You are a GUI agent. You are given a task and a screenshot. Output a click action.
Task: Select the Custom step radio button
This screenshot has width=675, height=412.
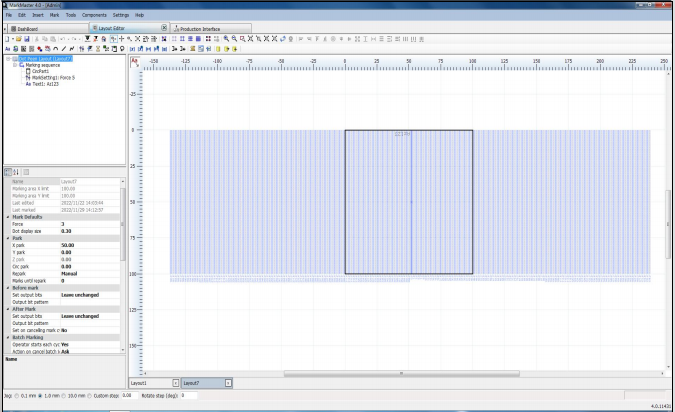(90, 395)
